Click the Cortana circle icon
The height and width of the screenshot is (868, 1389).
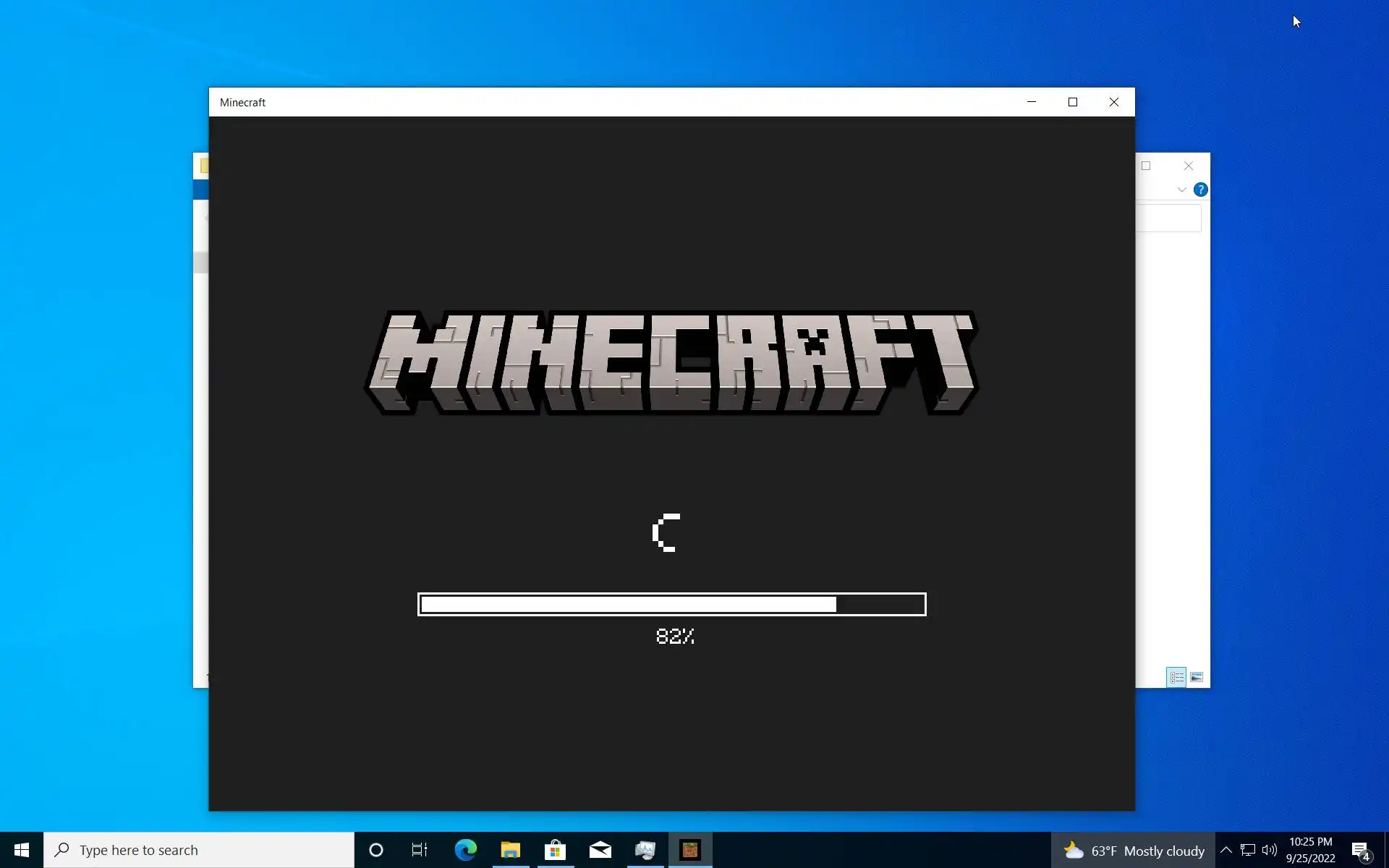tap(375, 850)
